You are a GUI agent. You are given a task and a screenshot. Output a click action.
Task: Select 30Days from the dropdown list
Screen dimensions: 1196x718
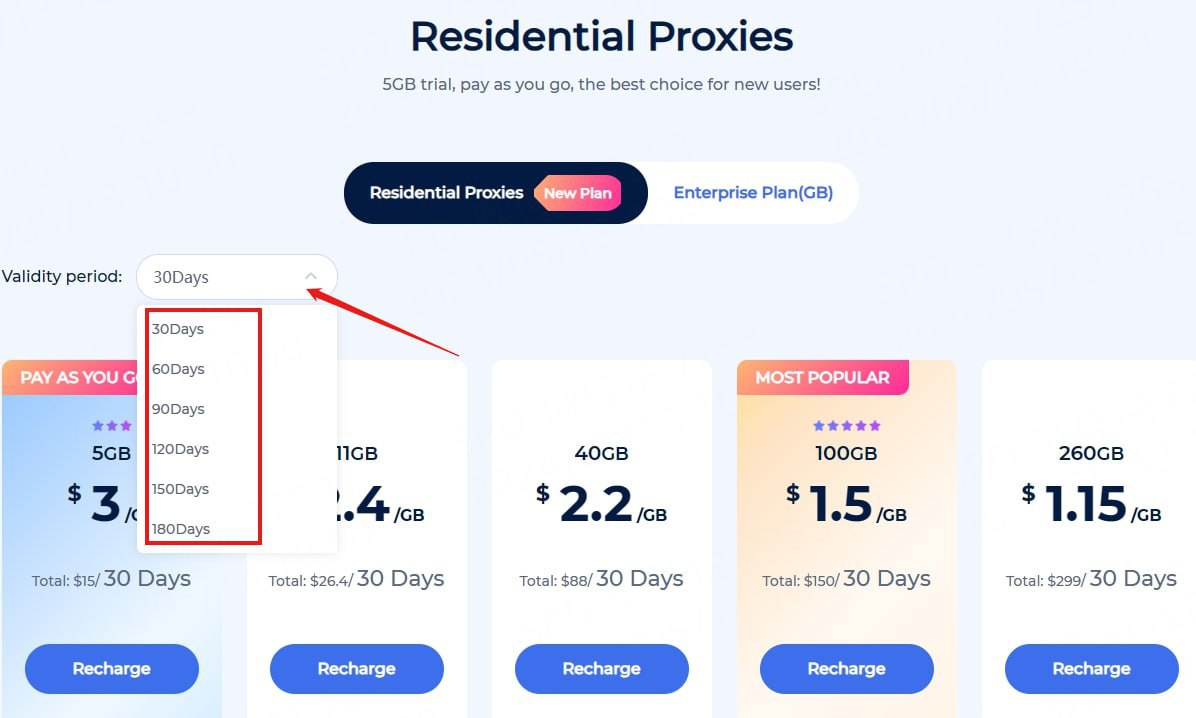point(178,329)
